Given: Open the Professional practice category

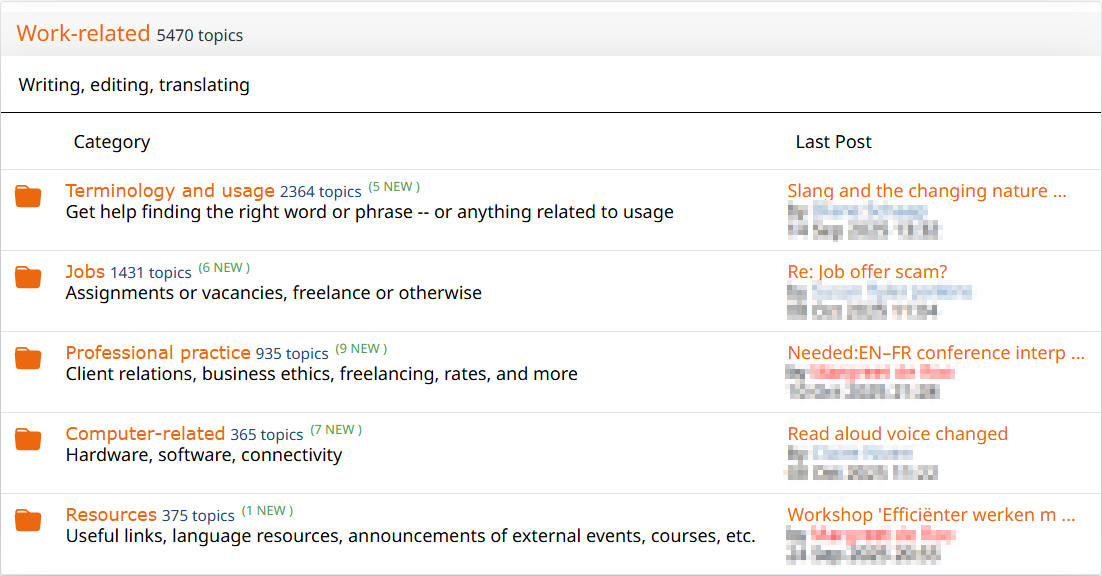Looking at the screenshot, I should [158, 353].
